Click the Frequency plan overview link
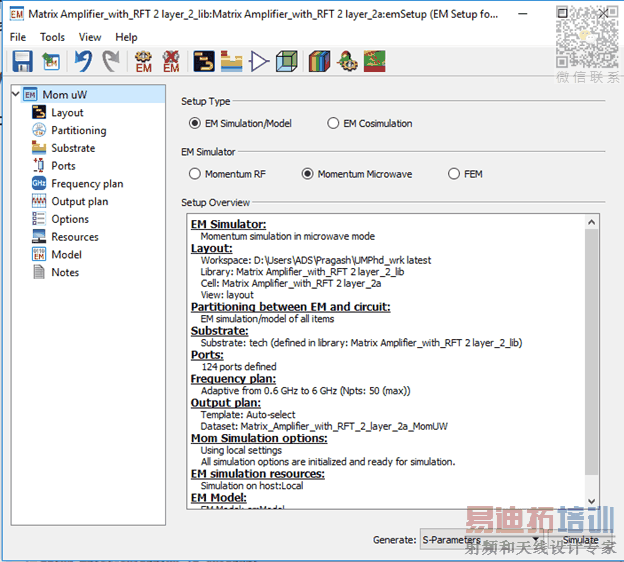The height and width of the screenshot is (562, 624). pyautogui.click(x=233, y=378)
